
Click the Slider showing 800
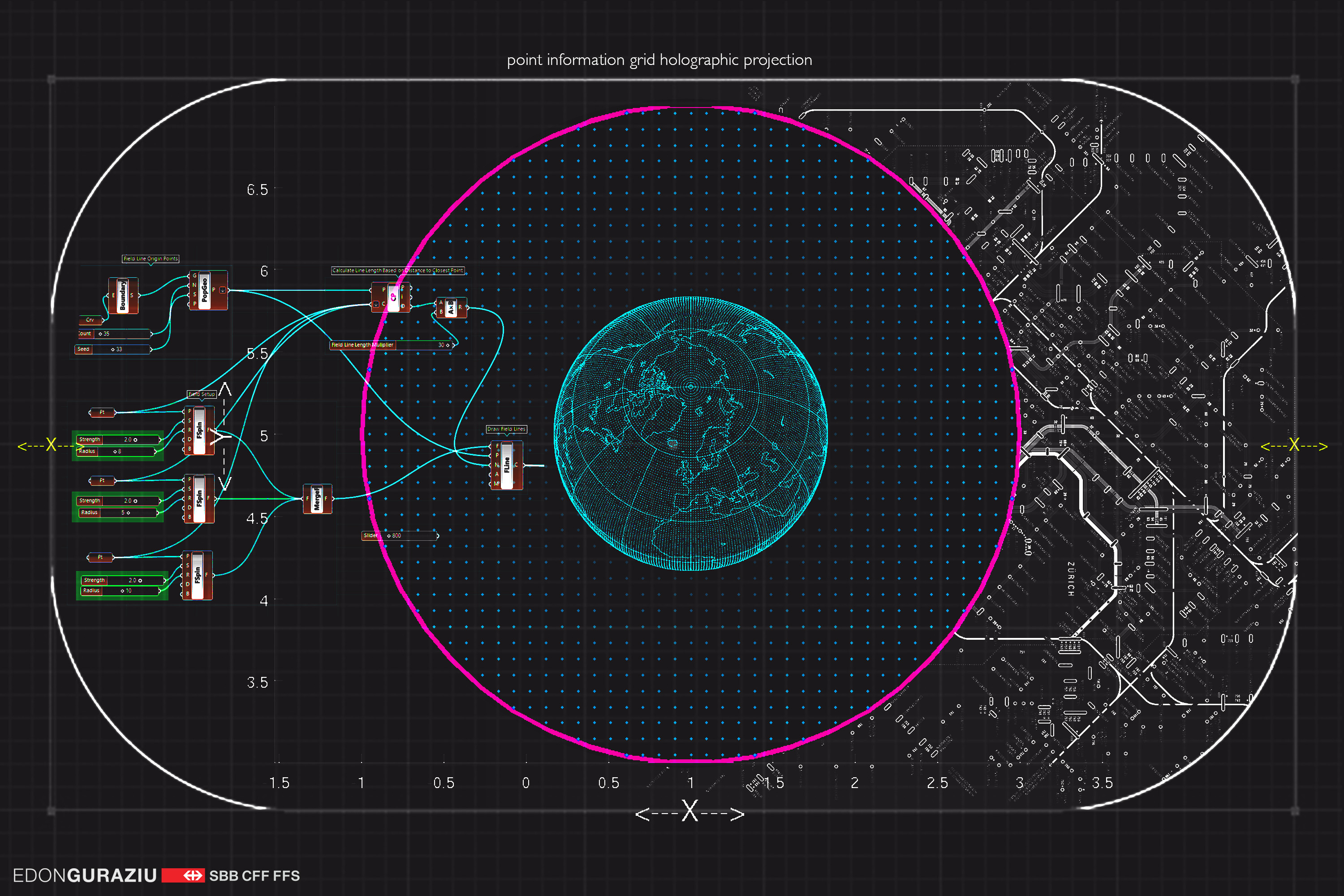pos(400,535)
